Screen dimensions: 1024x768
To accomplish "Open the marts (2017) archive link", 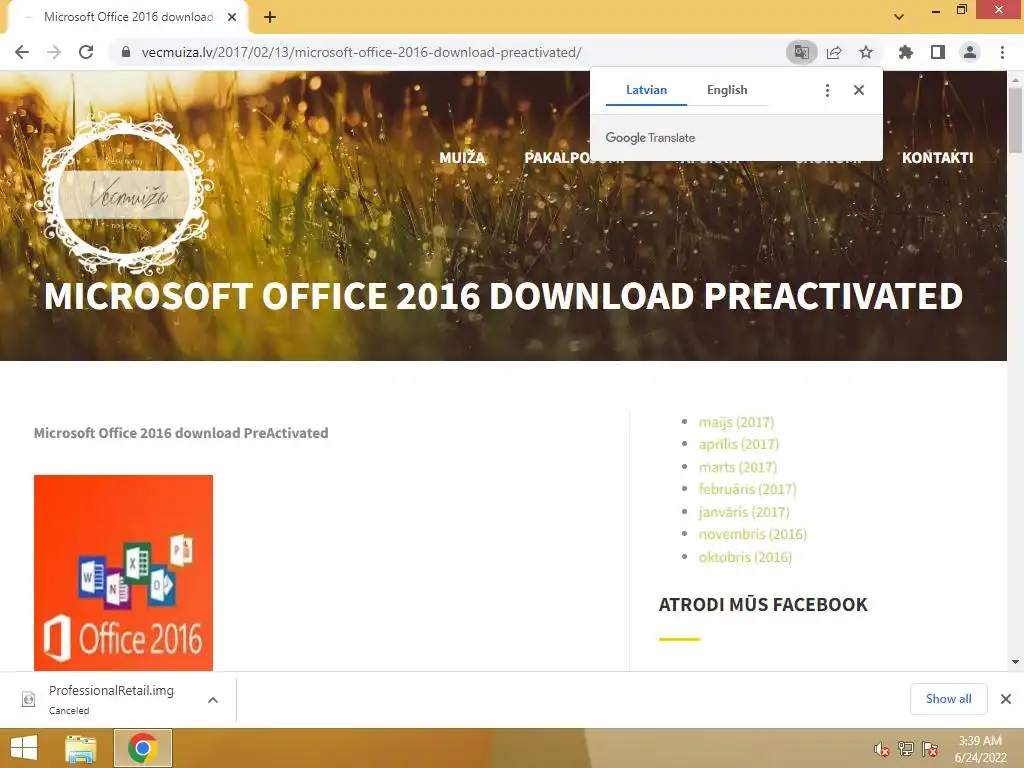I will pyautogui.click(x=738, y=468).
